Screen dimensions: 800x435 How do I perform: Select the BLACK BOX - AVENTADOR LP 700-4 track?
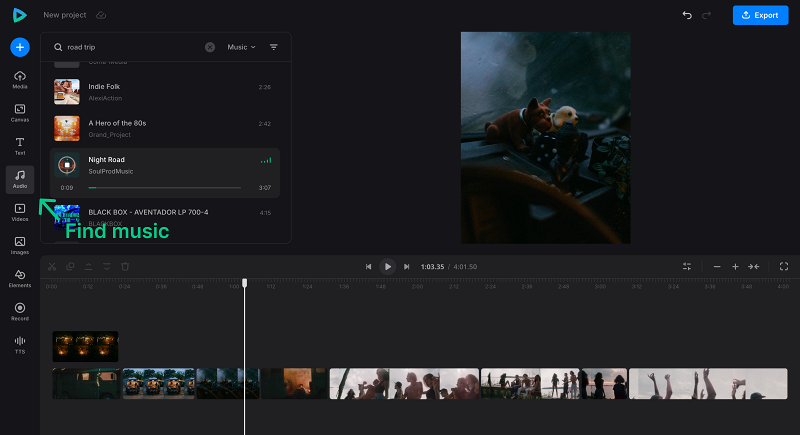[165, 217]
